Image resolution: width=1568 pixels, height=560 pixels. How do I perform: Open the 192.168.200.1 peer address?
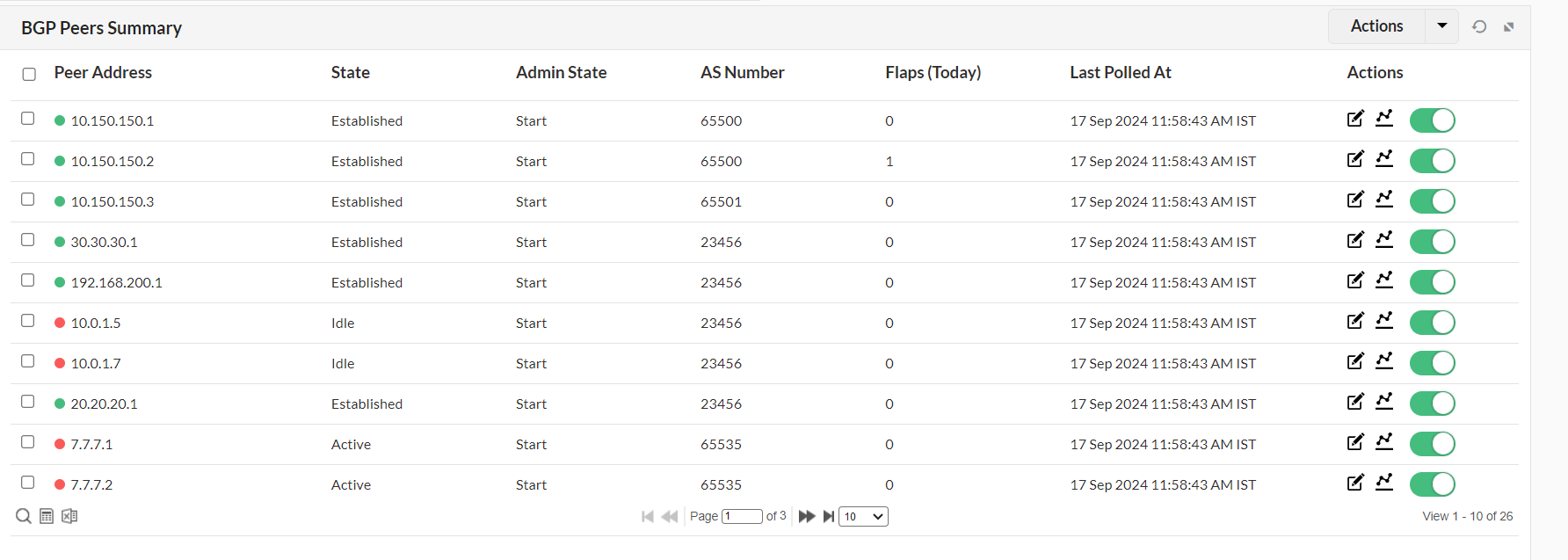[x=116, y=282]
